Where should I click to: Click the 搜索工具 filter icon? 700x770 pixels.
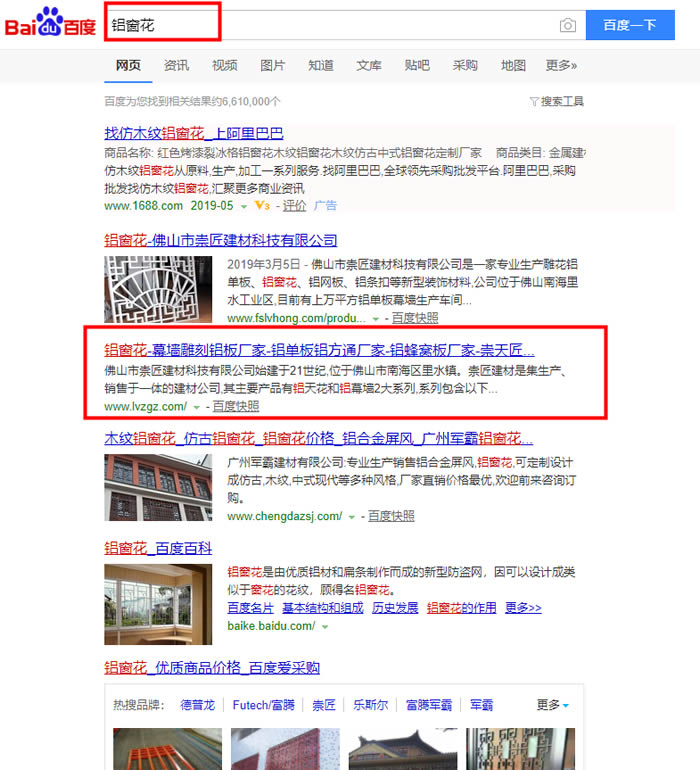tap(533, 102)
